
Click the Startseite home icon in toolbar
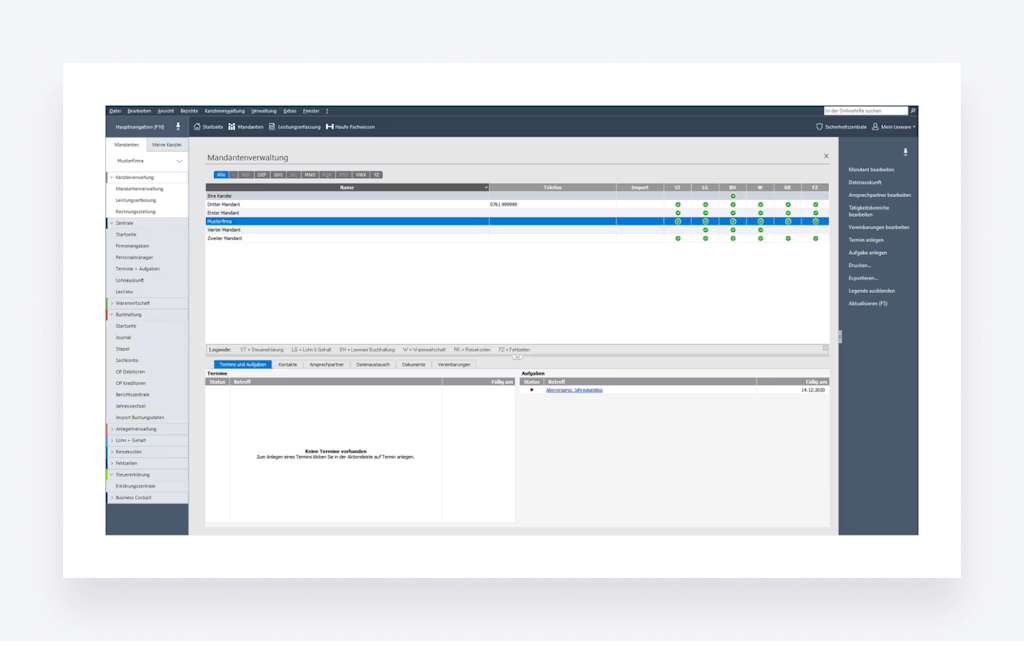coord(197,127)
